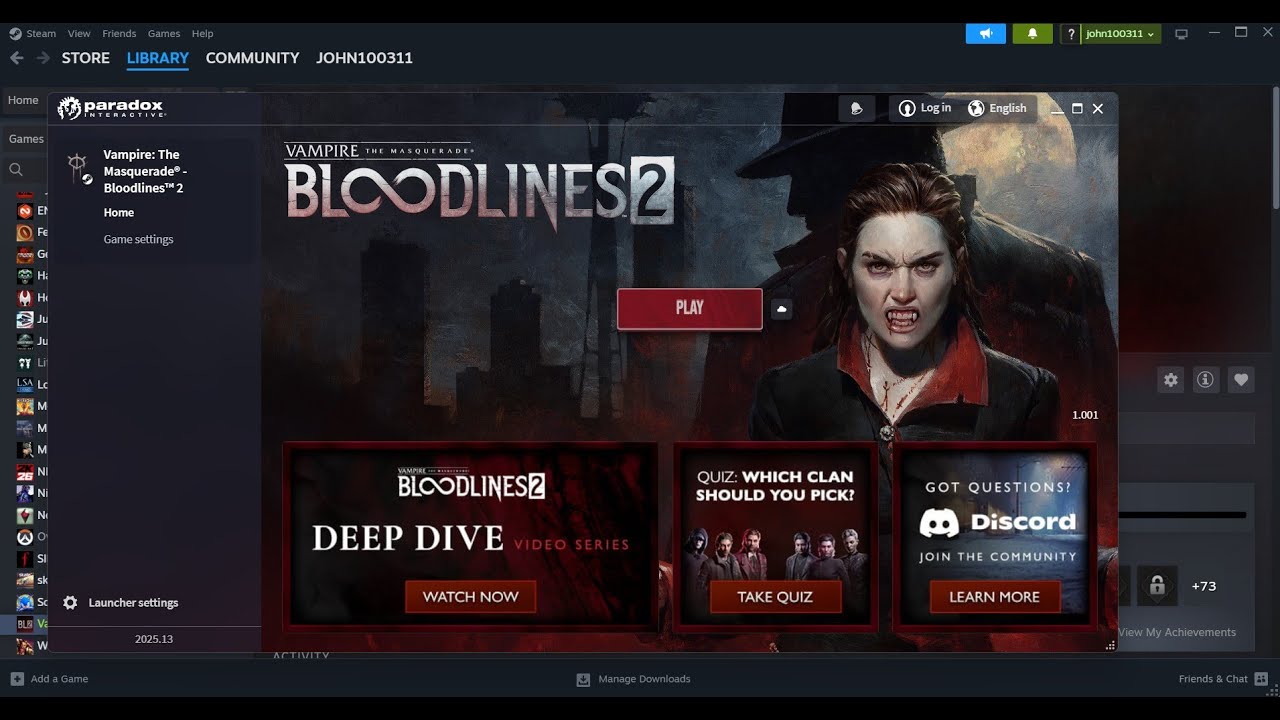Image resolution: width=1280 pixels, height=720 pixels.
Task: Switch to the COMMUNITY tab
Action: (253, 58)
